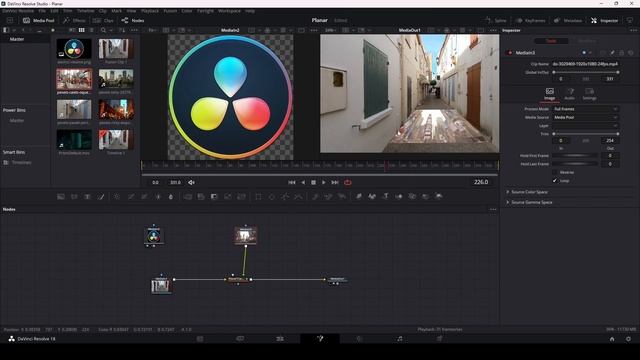Lock the MediaIn3 tool in Inspector
Screen dimensions: 640x360
pos(622,53)
